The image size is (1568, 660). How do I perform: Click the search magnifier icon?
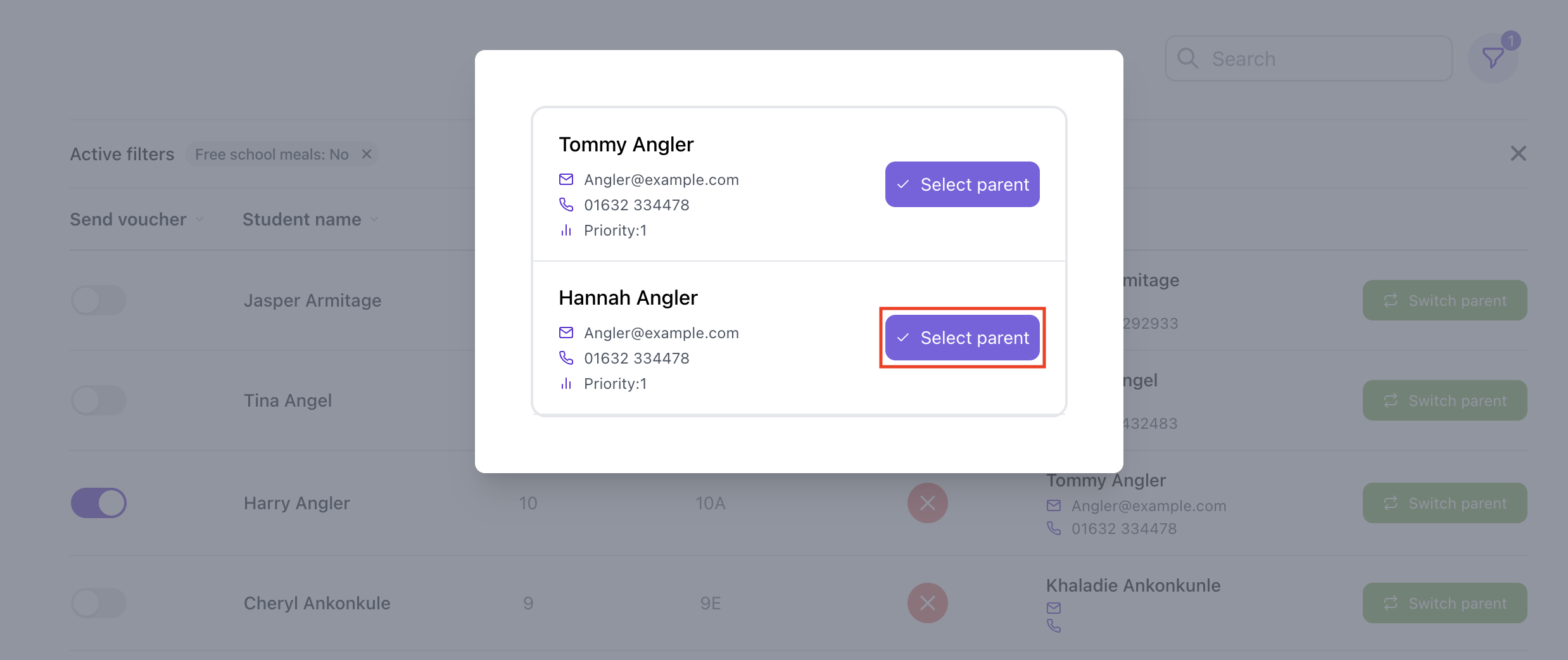click(1187, 58)
